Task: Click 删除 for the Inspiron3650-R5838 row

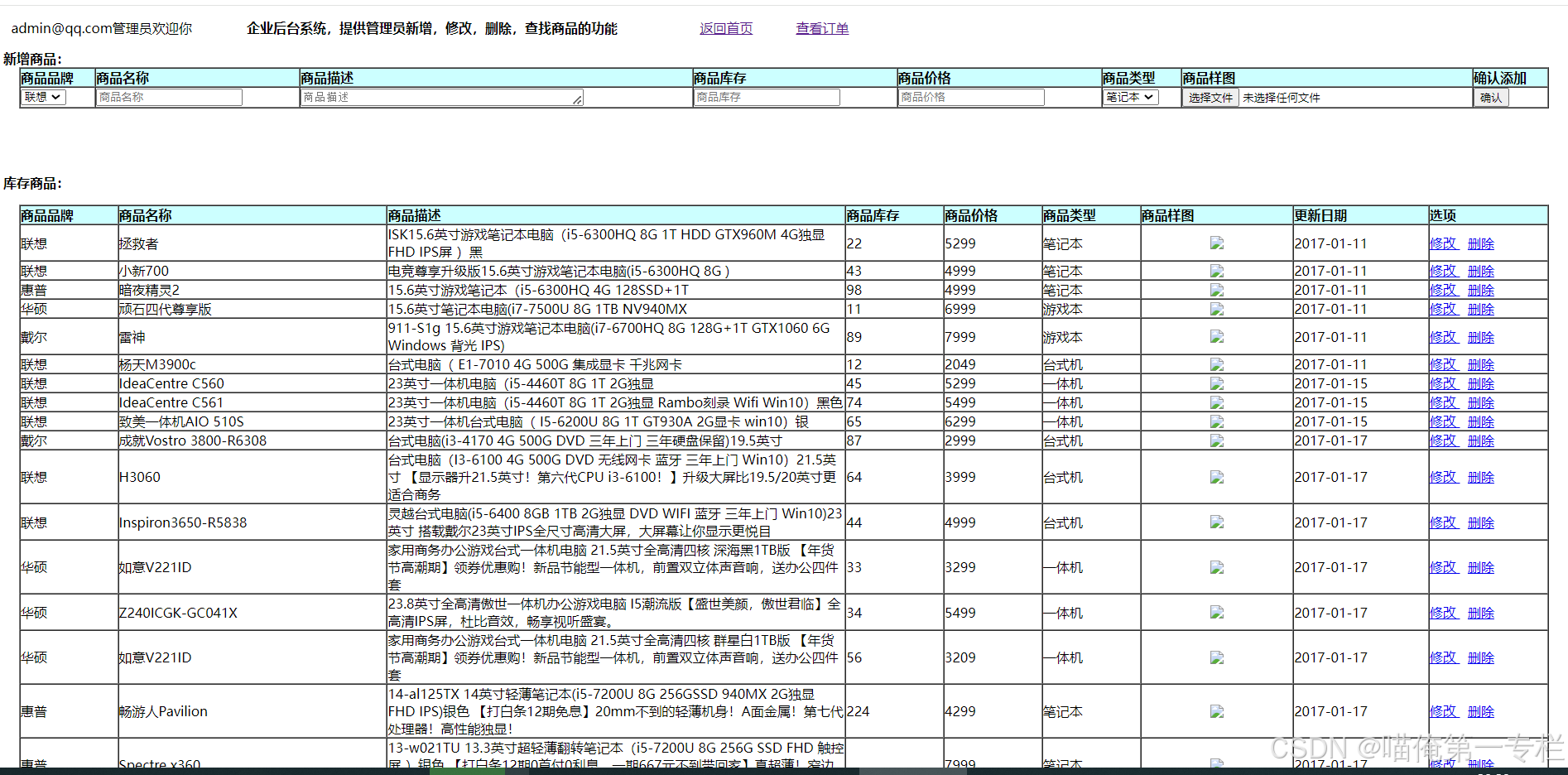Action: point(1481,522)
